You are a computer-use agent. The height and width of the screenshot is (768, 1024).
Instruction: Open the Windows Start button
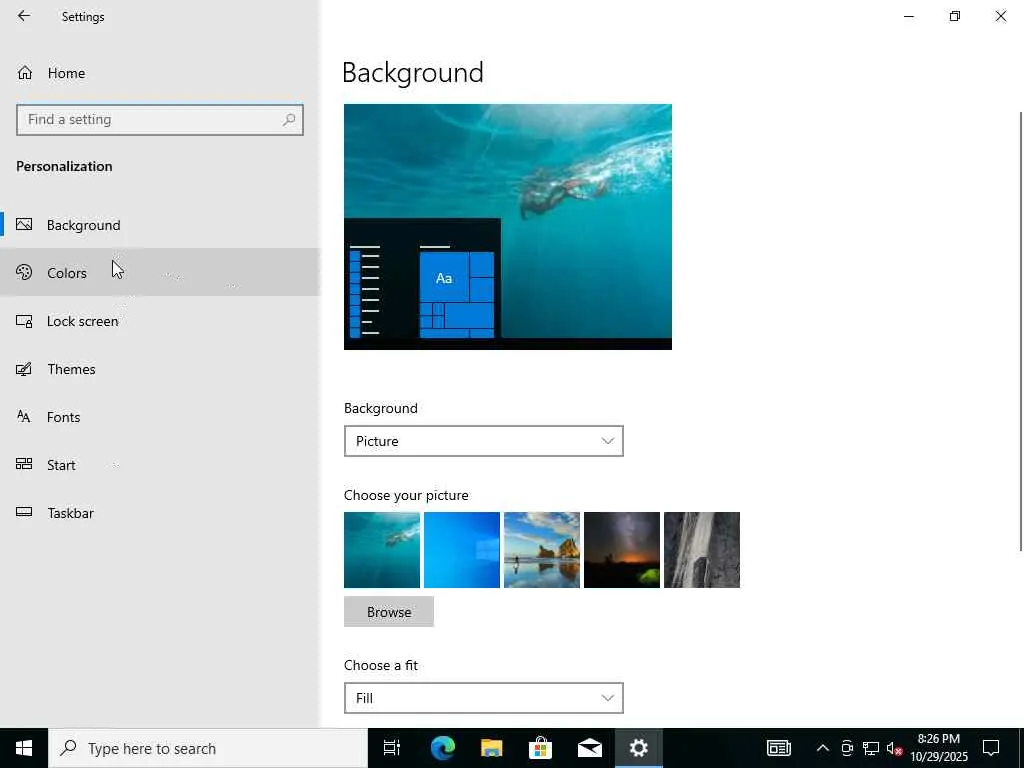(24, 748)
